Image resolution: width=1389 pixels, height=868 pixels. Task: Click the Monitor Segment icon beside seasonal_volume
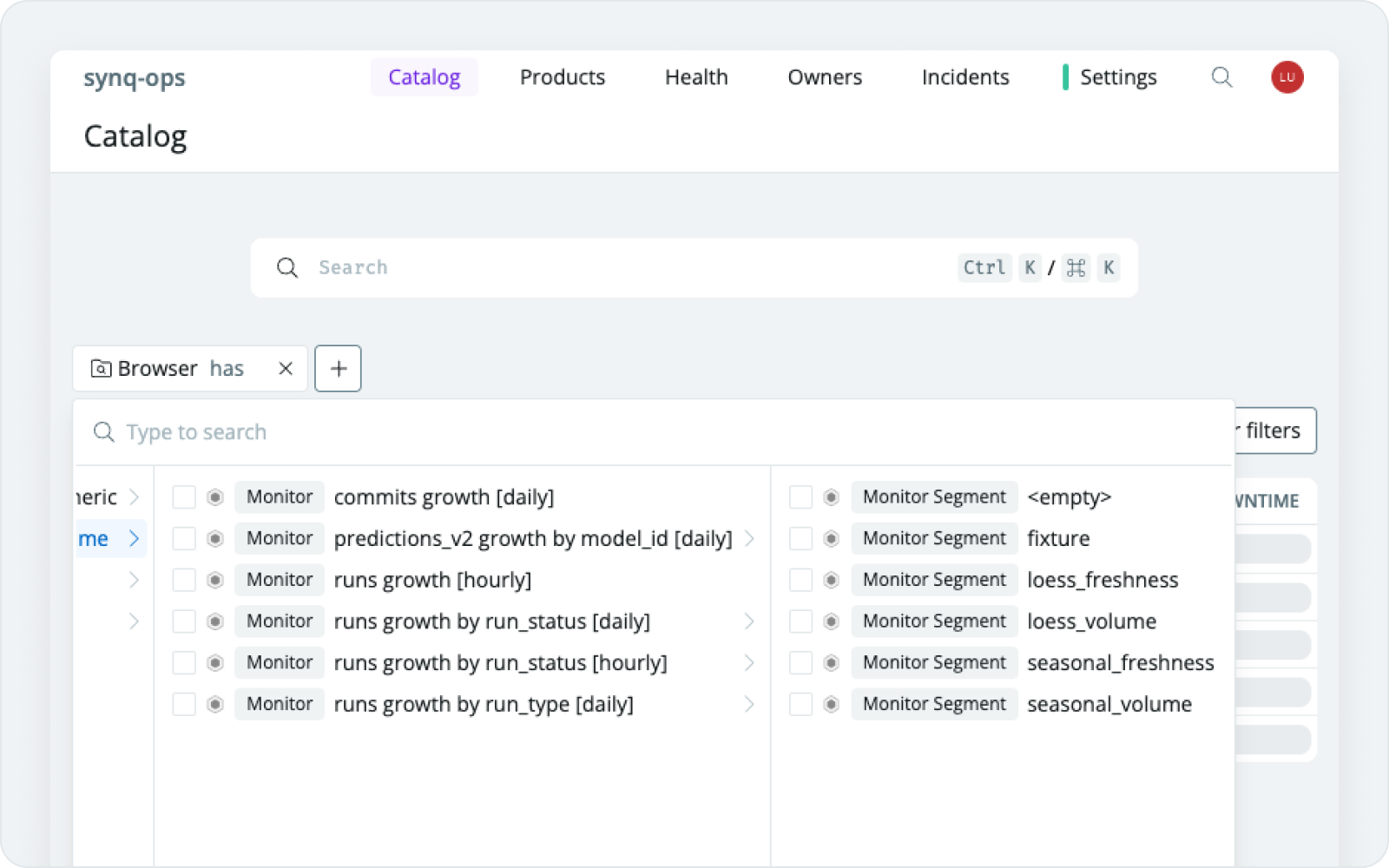point(831,704)
